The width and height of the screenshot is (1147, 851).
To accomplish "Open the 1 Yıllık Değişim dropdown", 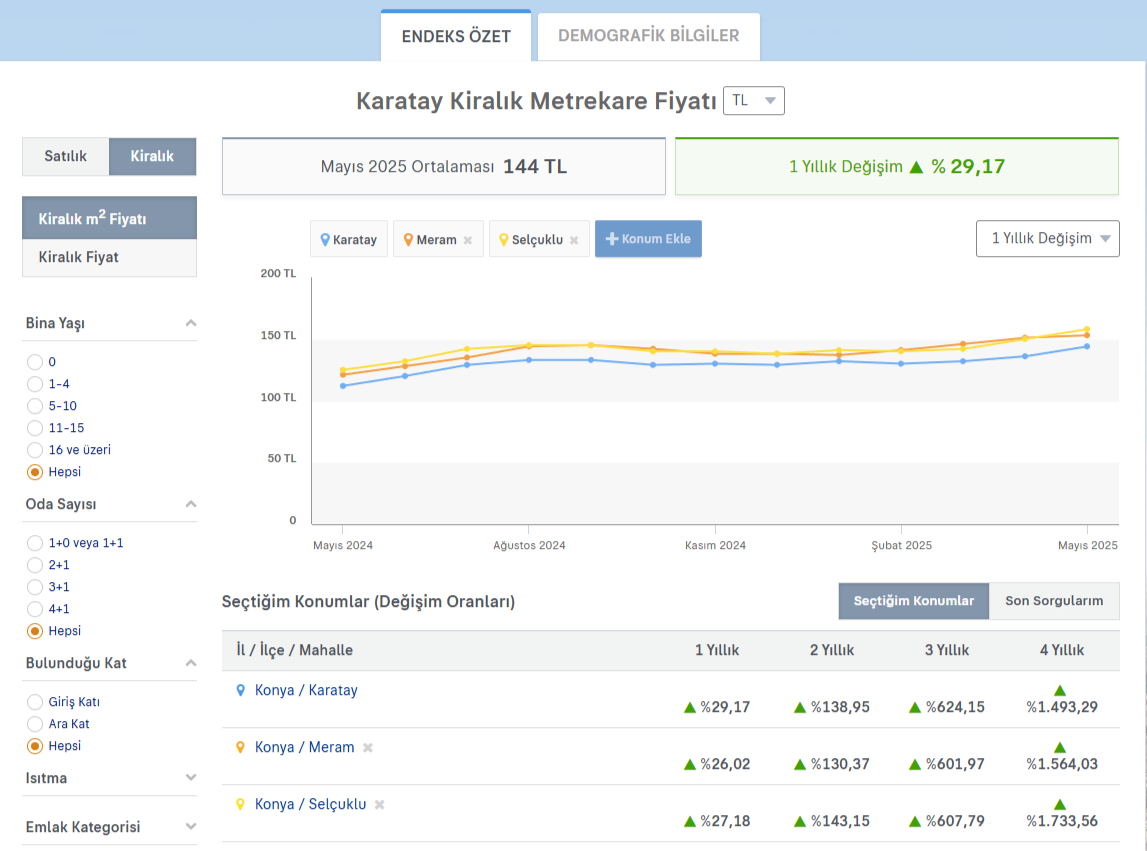I will pyautogui.click(x=1047, y=239).
